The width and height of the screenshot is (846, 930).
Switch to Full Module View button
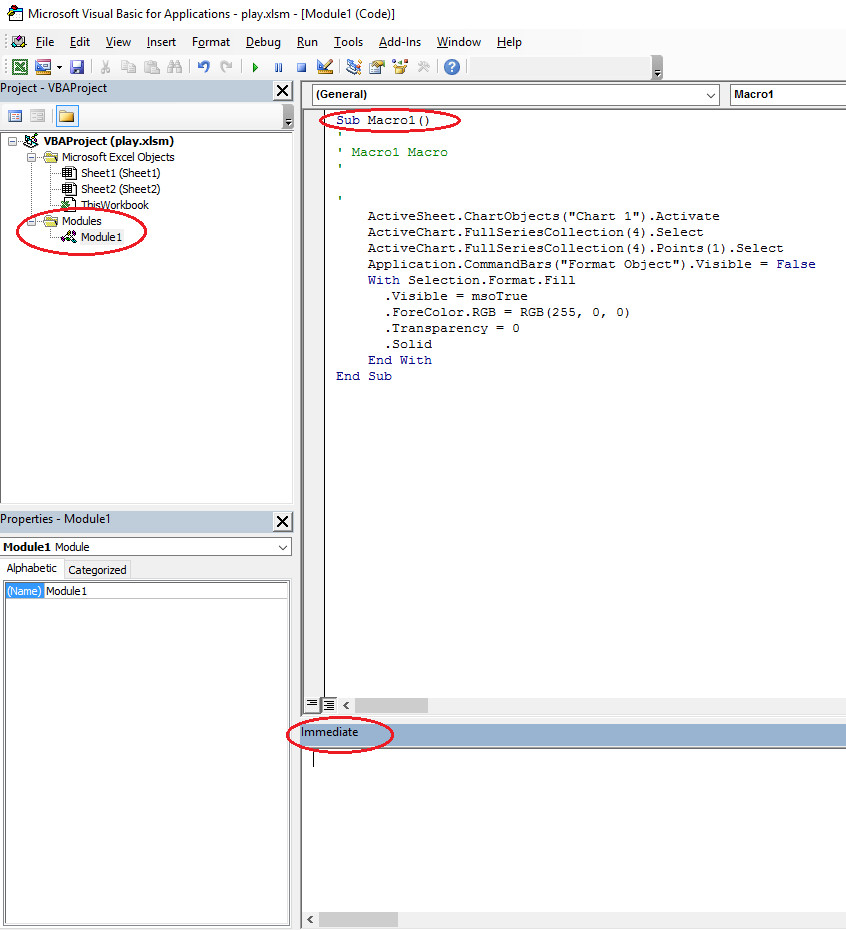click(x=329, y=705)
